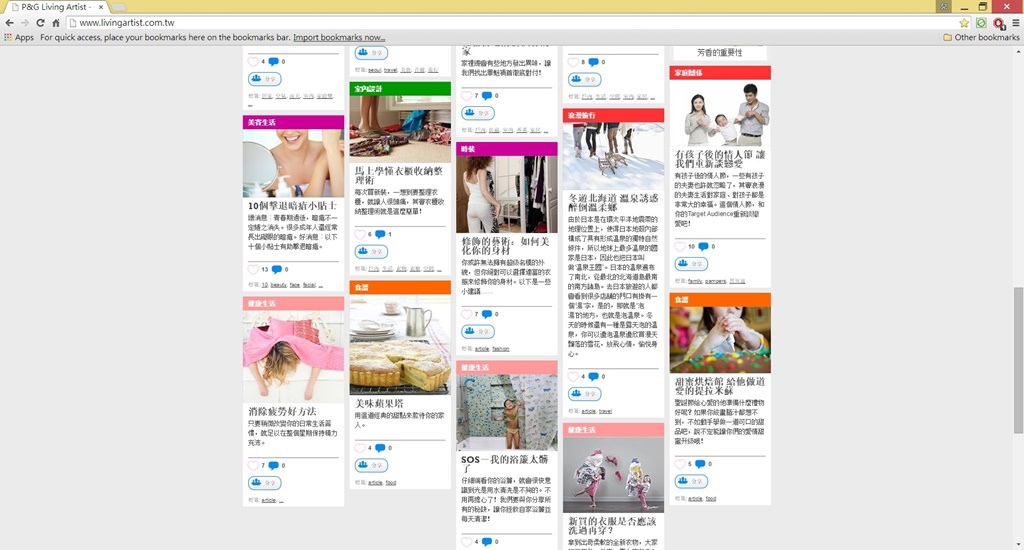The height and width of the screenshot is (550, 1024).
Task: Open the article title 新買的衣服是否應該洗過再穿
Action: coord(612,526)
